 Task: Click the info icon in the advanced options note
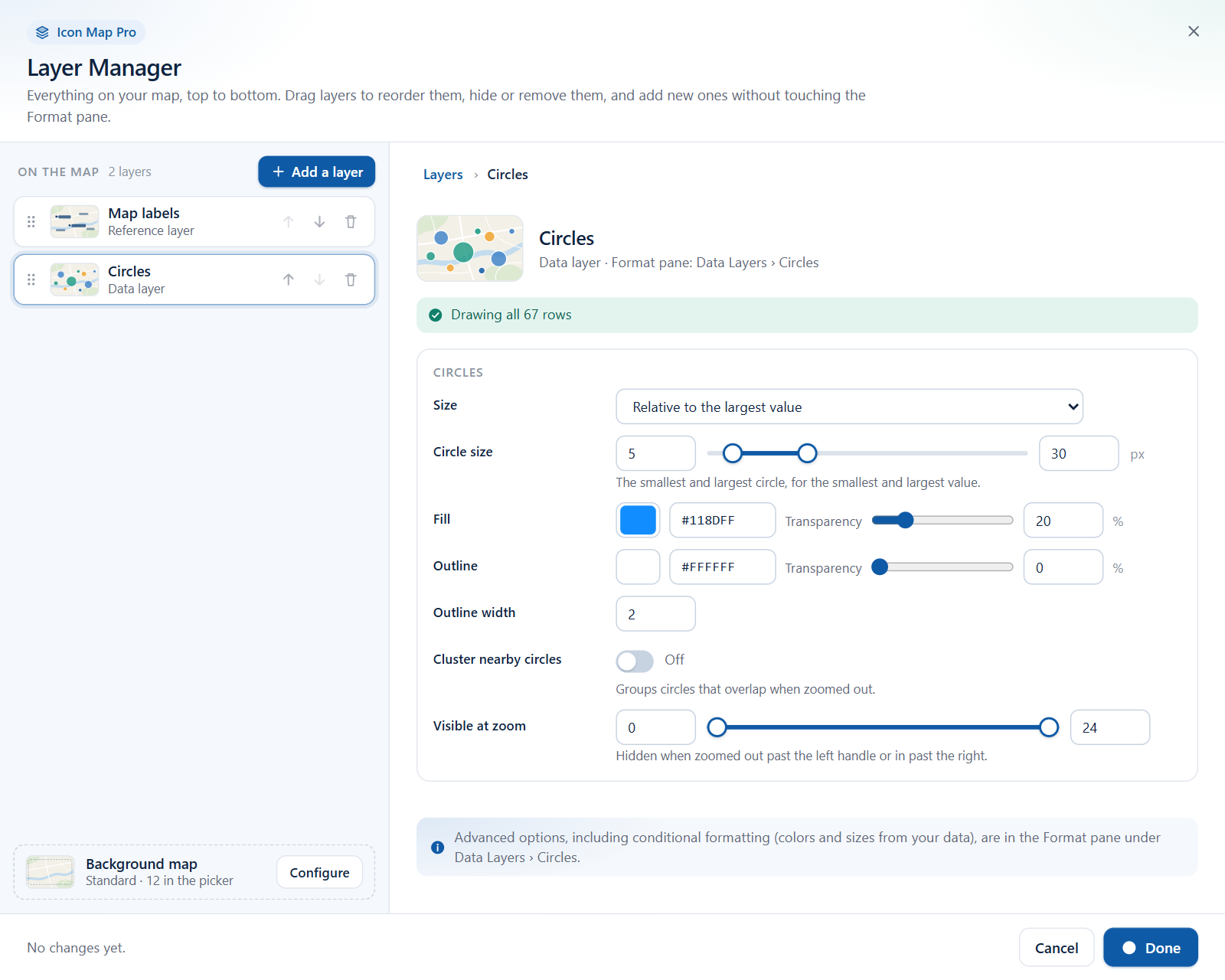pyautogui.click(x=438, y=848)
